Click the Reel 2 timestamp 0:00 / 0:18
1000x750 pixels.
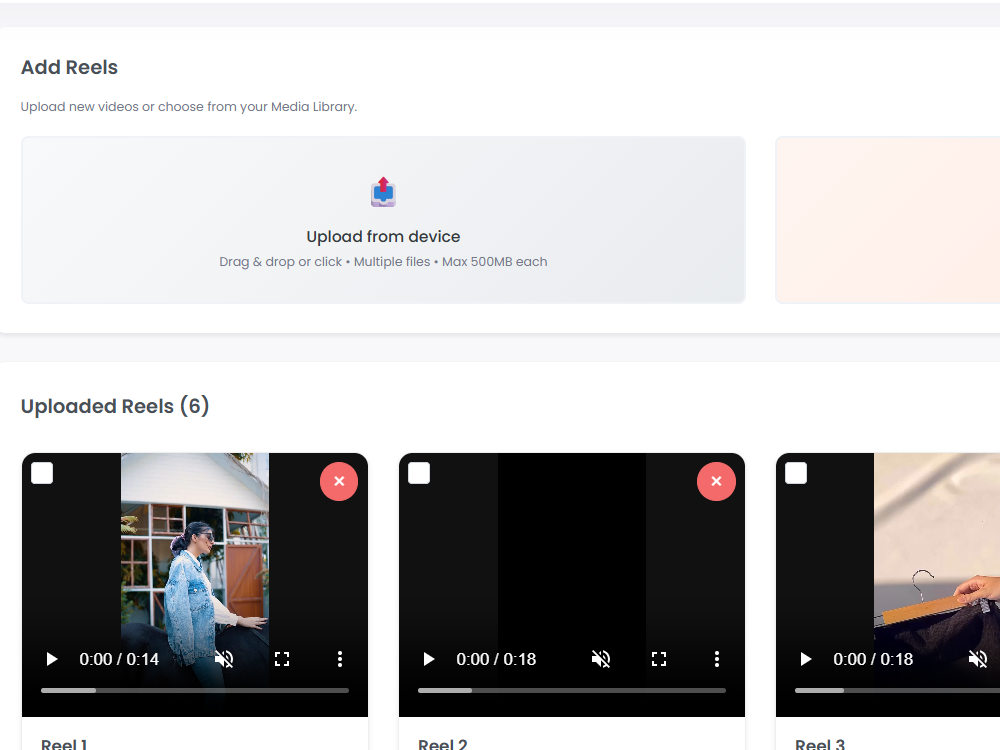click(496, 659)
